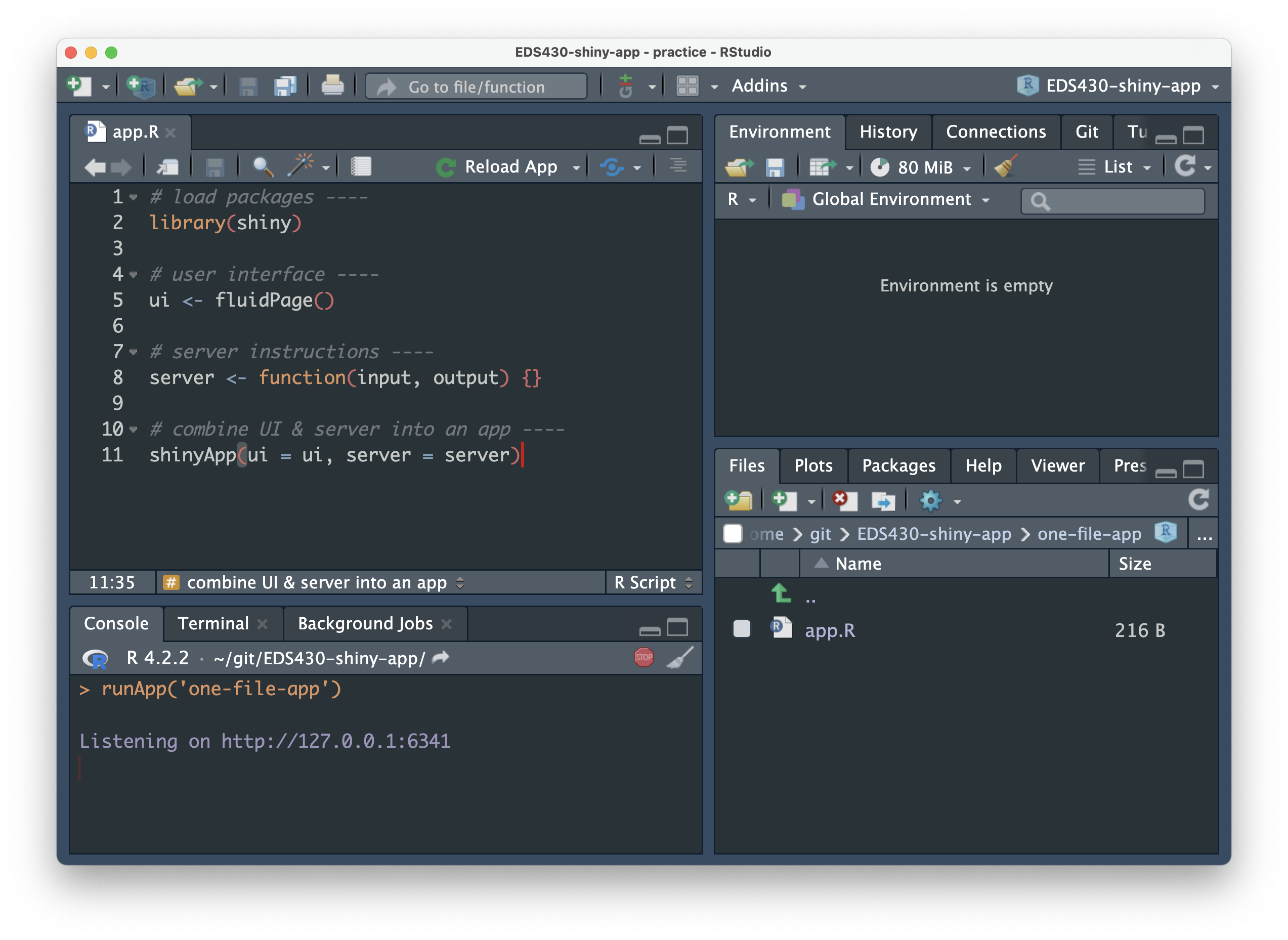The width and height of the screenshot is (1288, 940).
Task: Open Find/Replace in the source editor
Action: pos(263,166)
